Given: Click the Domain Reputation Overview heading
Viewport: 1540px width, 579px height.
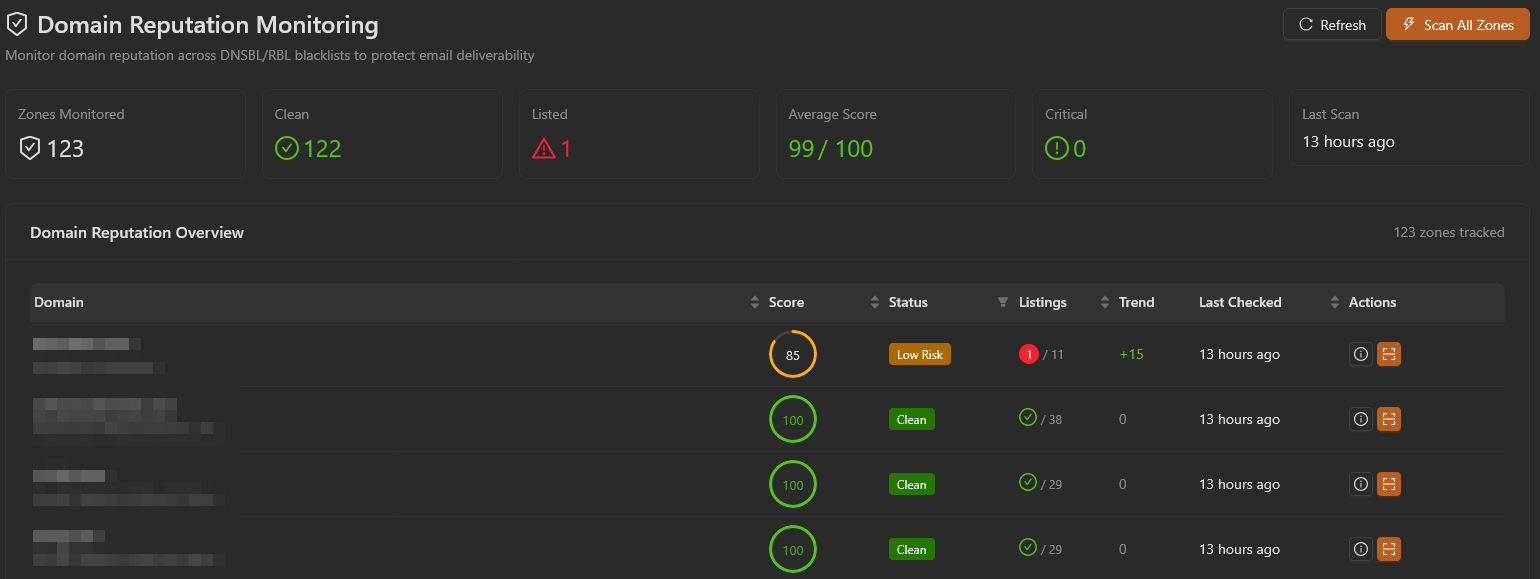Looking at the screenshot, I should pos(137,232).
